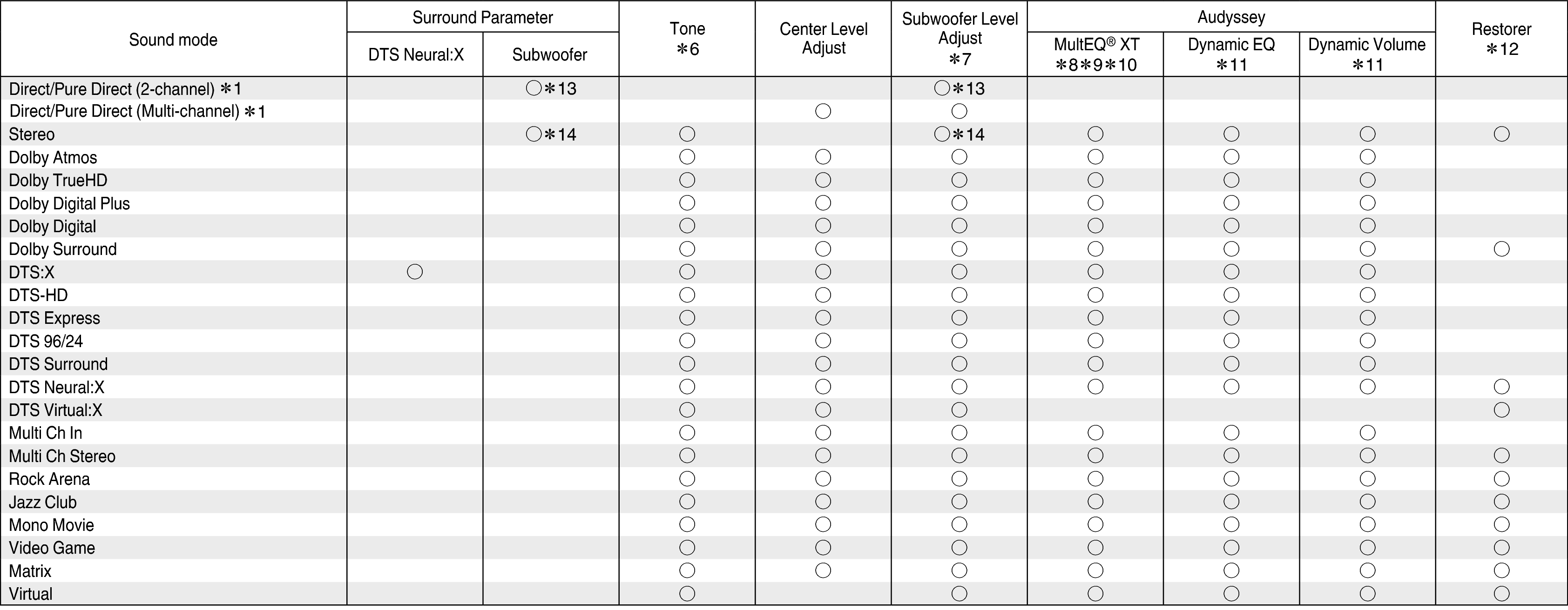Click the "Dynamic EQ" column header

[x=1231, y=45]
